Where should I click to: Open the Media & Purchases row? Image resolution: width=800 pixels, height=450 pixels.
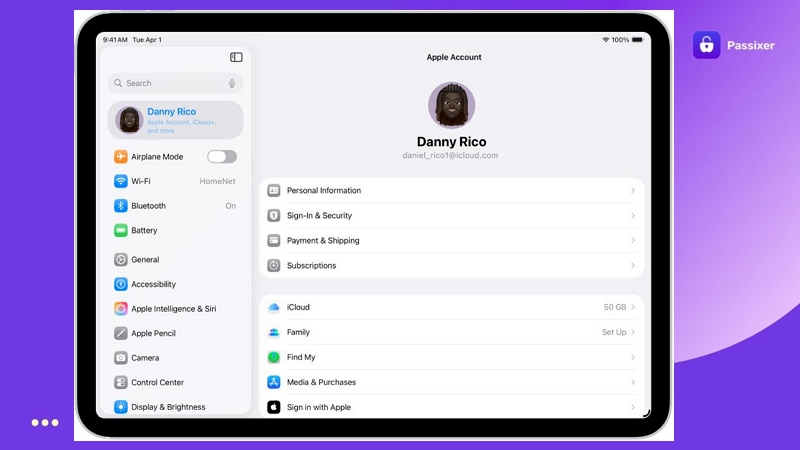coord(452,382)
